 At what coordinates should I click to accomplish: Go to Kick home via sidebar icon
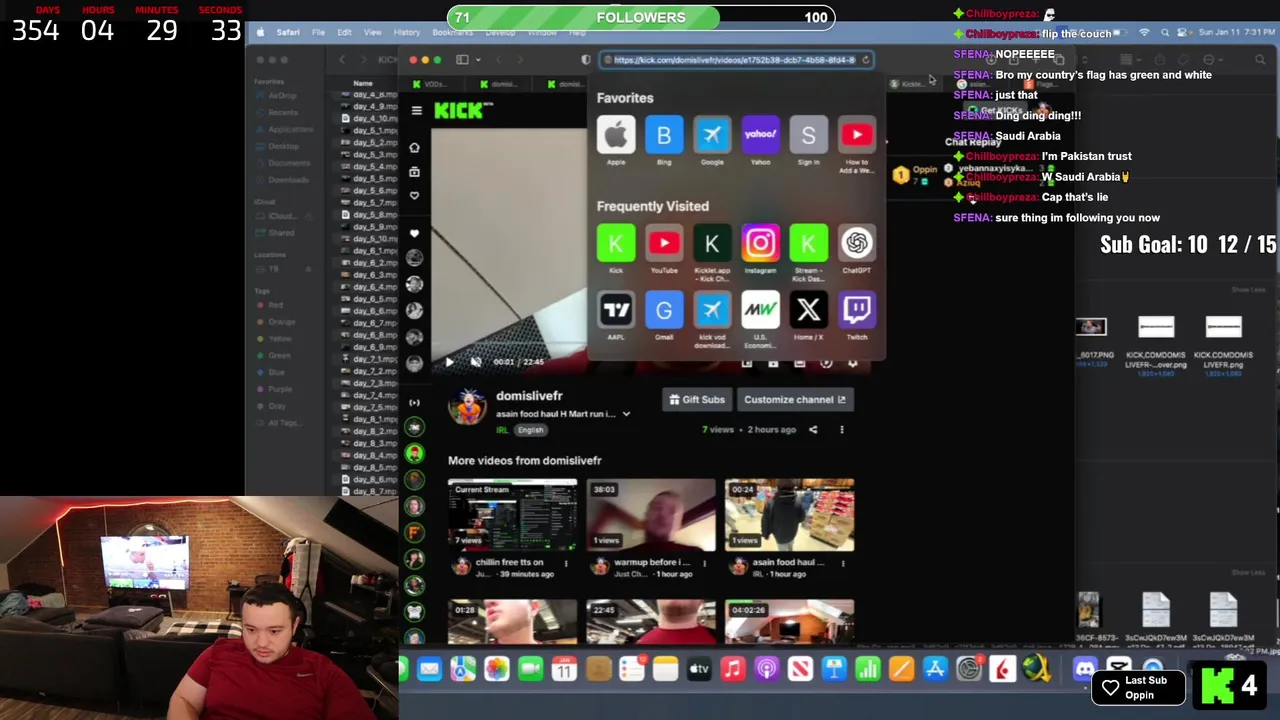point(415,148)
